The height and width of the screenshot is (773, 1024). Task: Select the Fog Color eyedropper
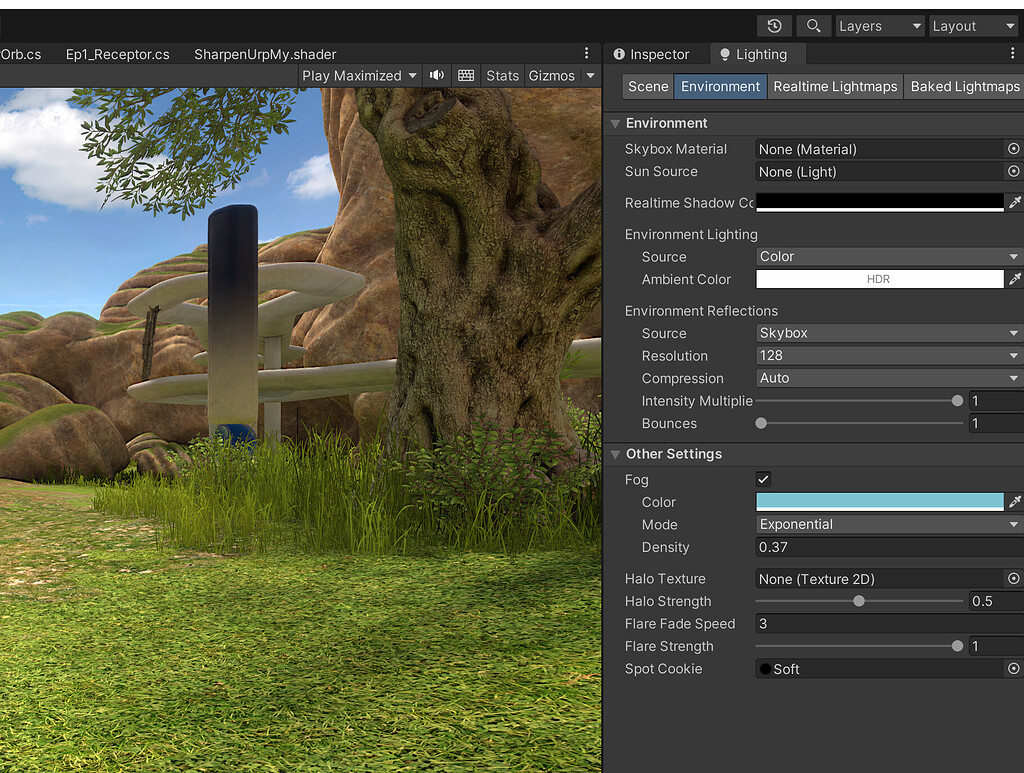pyautogui.click(x=1016, y=501)
